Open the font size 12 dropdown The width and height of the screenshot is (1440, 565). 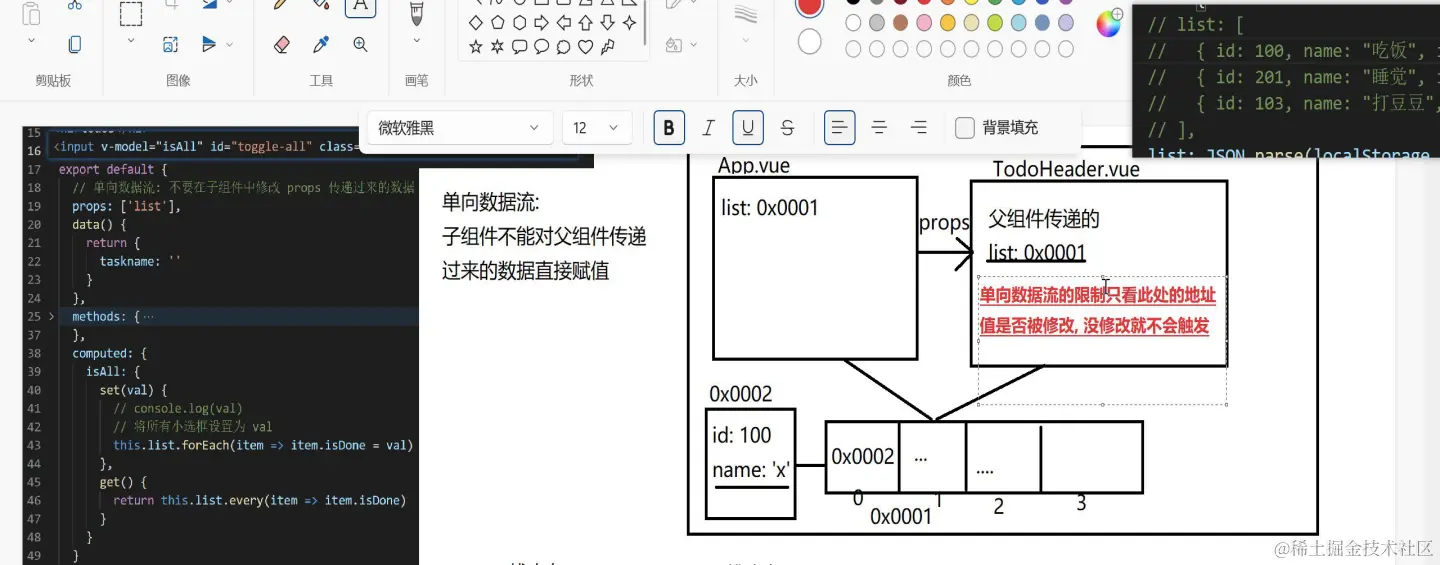pos(597,127)
